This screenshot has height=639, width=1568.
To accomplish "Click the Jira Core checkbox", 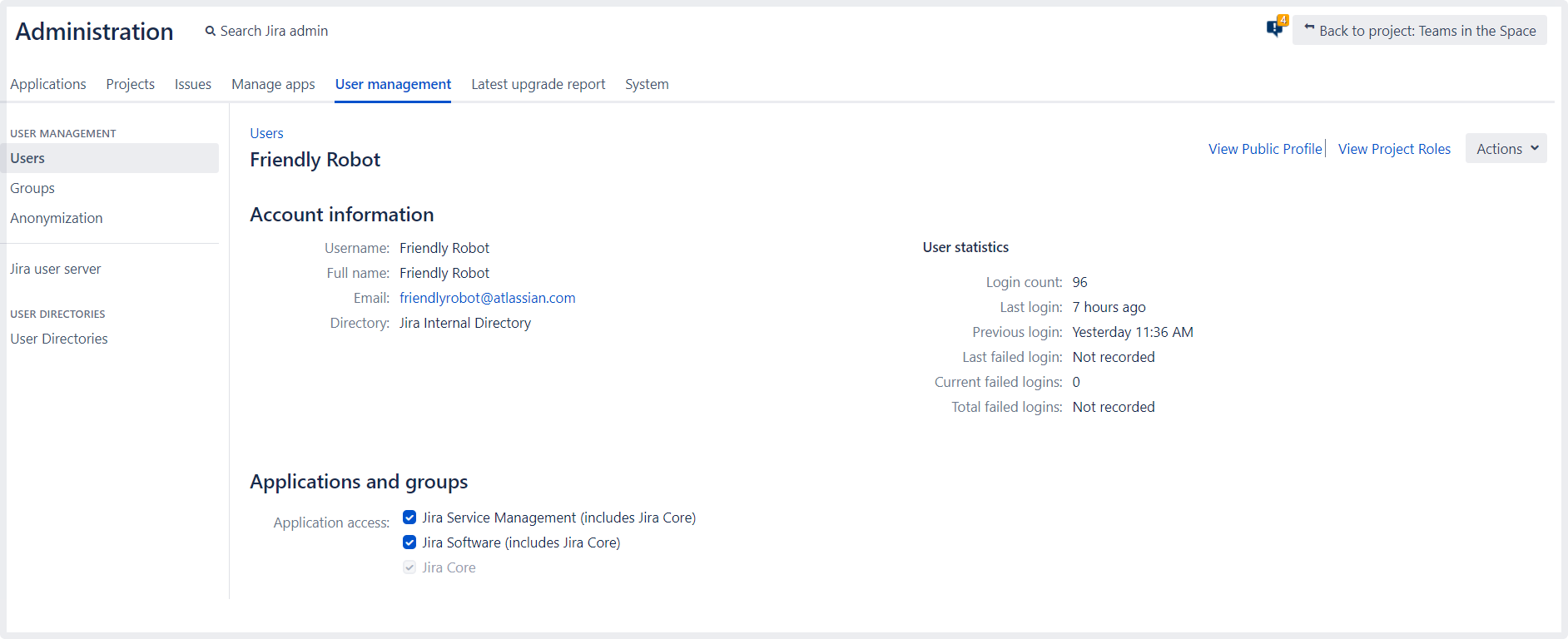I will pyautogui.click(x=409, y=567).
